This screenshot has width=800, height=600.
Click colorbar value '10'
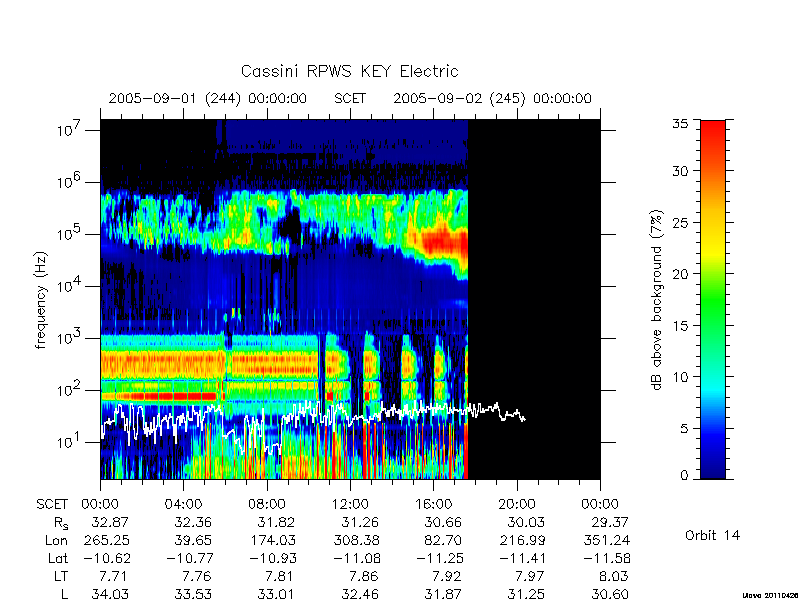680,377
